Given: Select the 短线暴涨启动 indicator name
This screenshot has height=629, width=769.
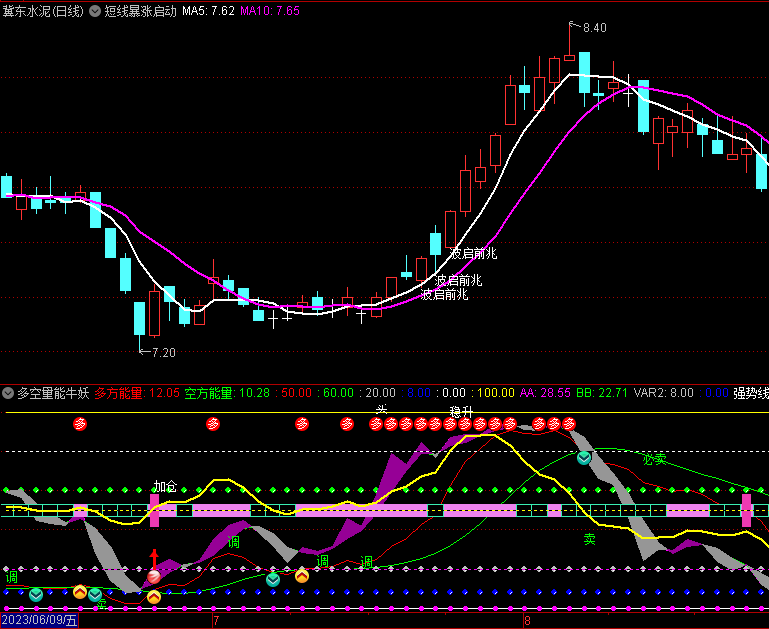Looking at the screenshot, I should 140,11.
